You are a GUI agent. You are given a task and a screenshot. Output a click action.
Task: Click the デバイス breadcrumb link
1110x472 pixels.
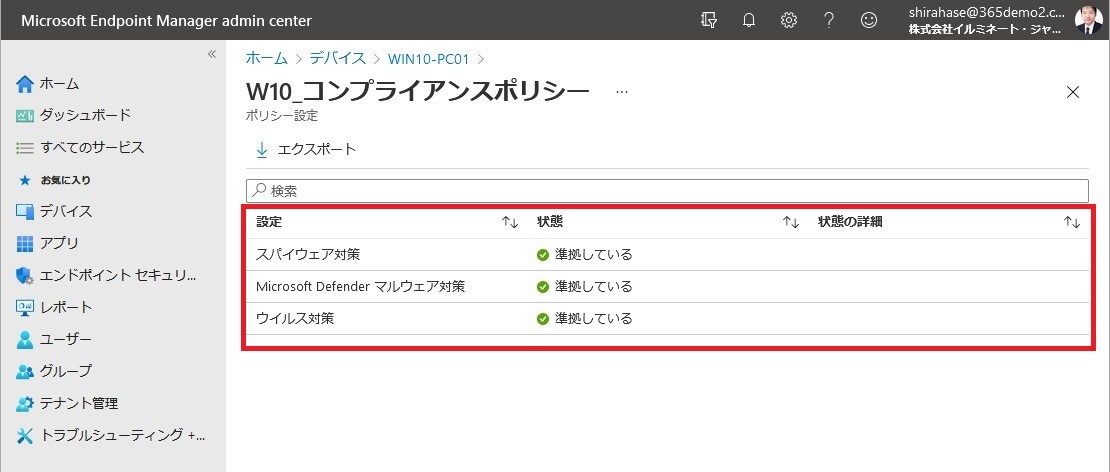(338, 59)
